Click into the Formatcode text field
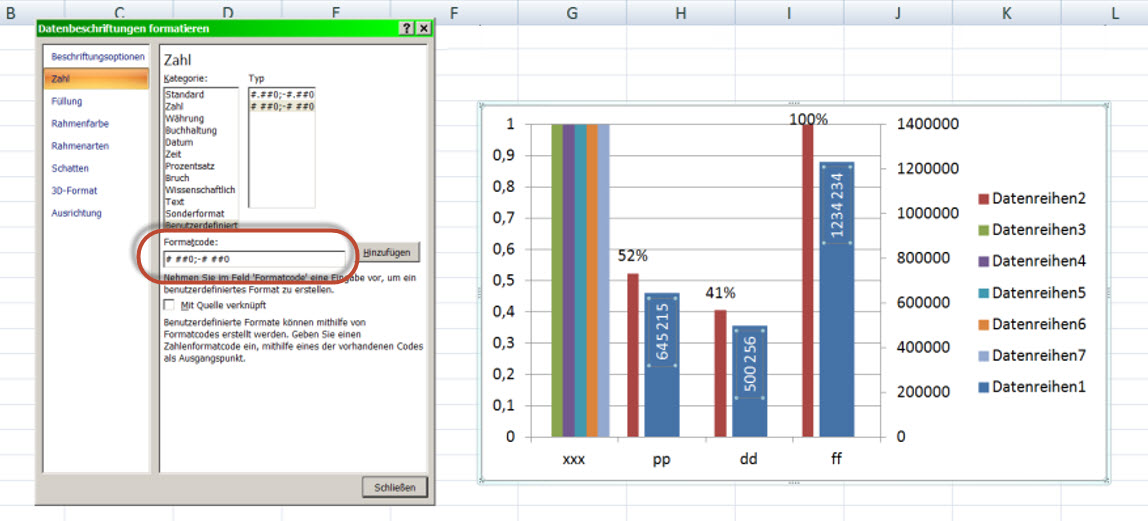The height and width of the screenshot is (521, 1148). point(254,259)
